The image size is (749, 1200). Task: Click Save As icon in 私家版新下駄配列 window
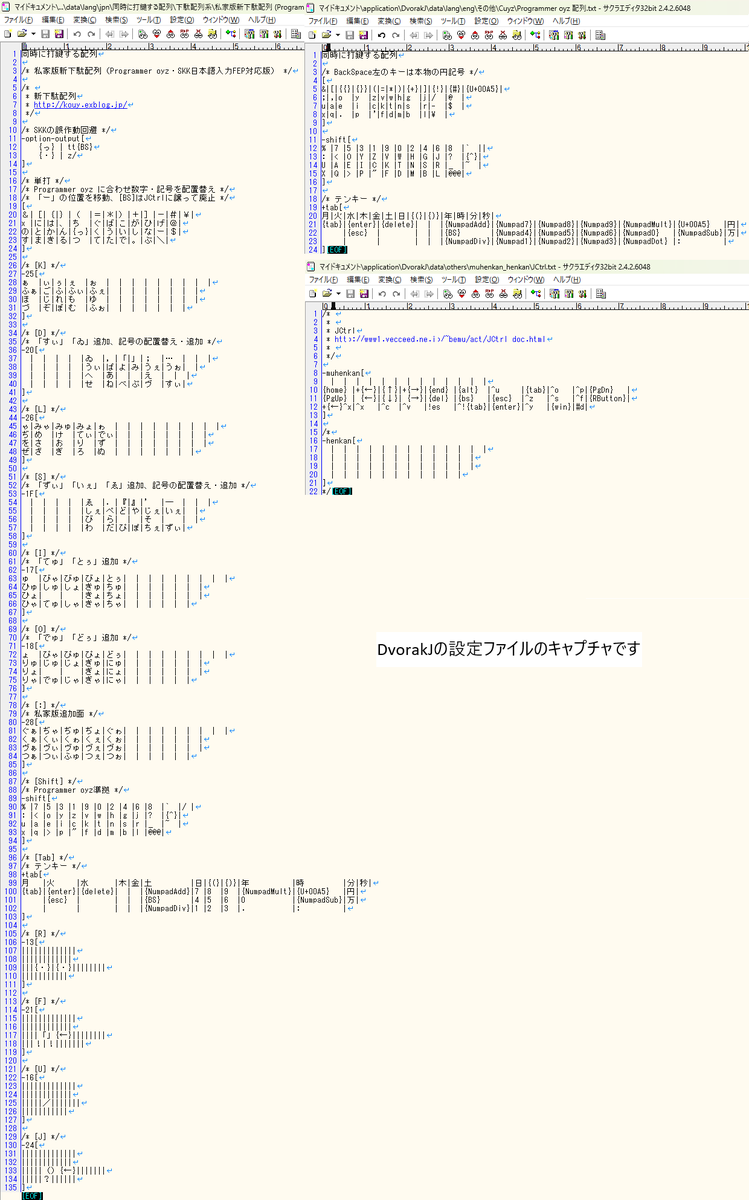click(58, 34)
